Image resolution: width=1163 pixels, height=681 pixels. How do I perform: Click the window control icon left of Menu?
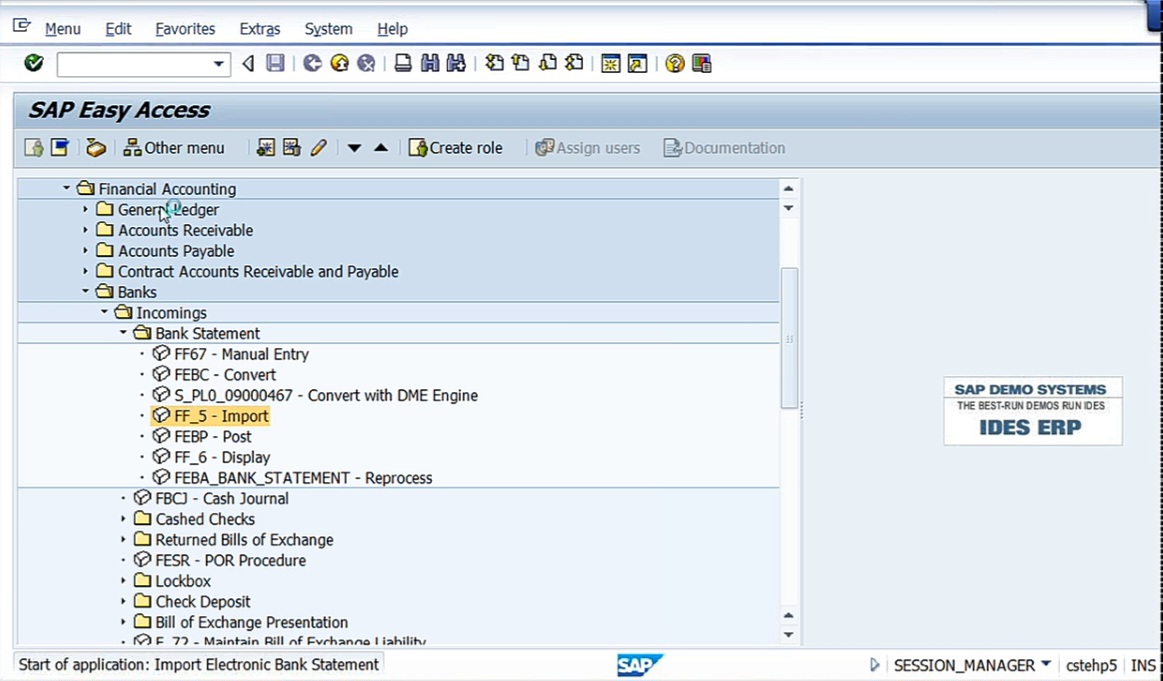point(22,27)
